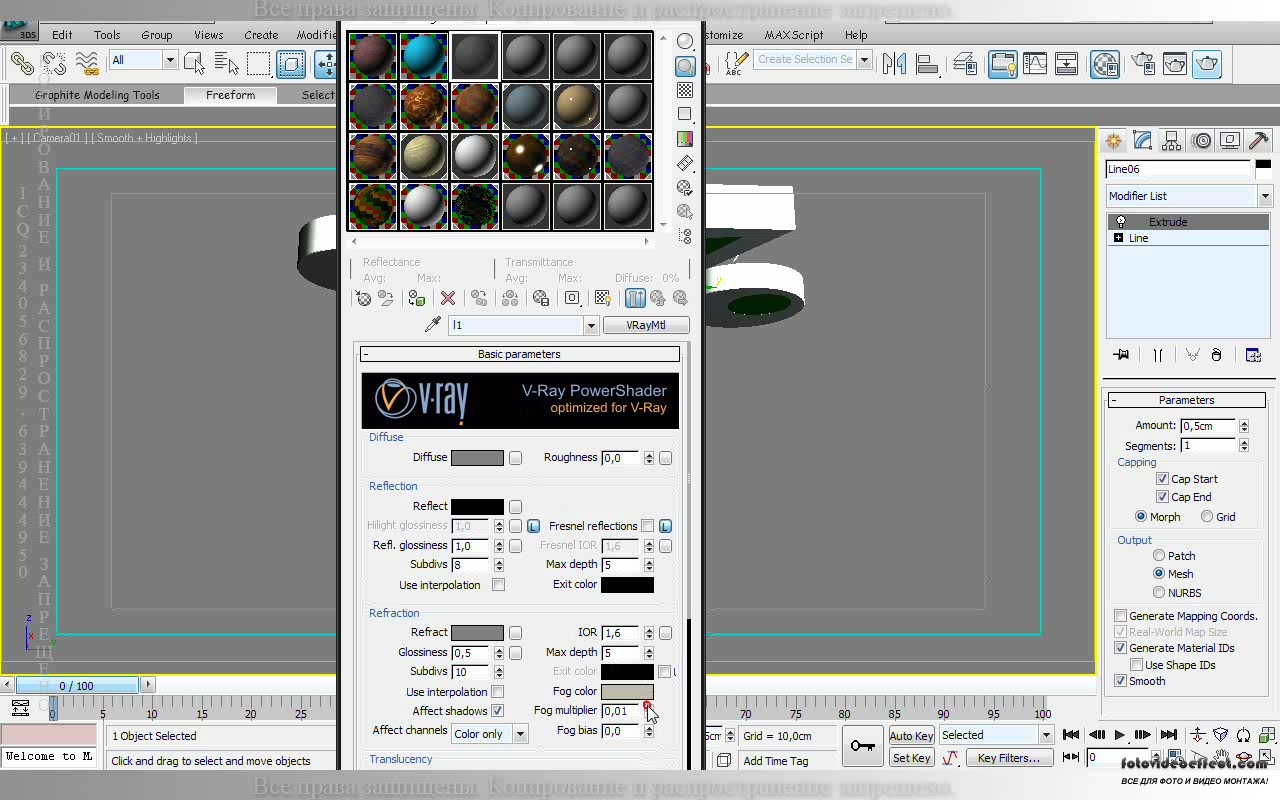Open Hierarchy command panel tab

coord(1172,141)
